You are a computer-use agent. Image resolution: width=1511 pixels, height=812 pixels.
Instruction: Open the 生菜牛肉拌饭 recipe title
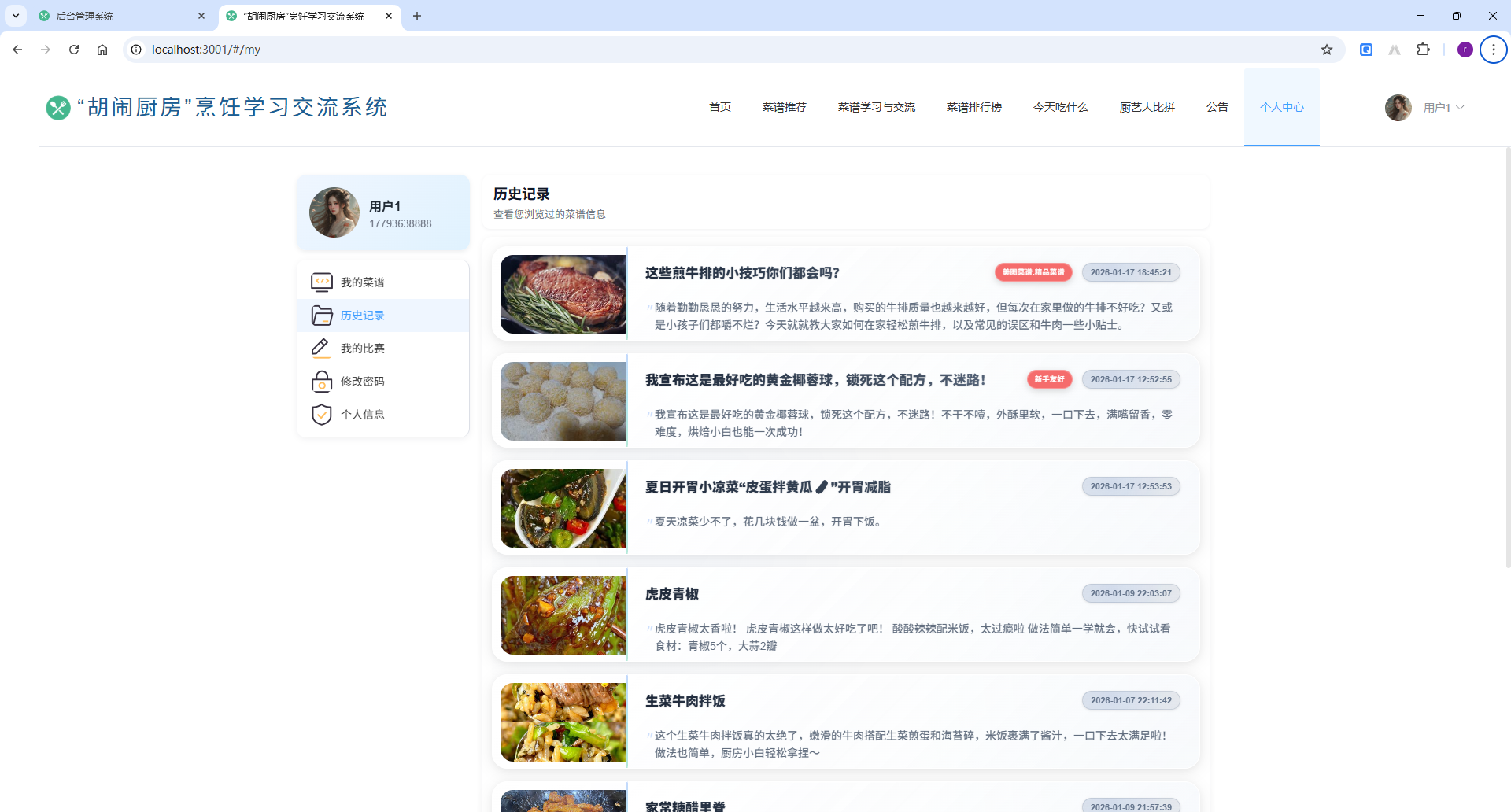tap(685, 701)
